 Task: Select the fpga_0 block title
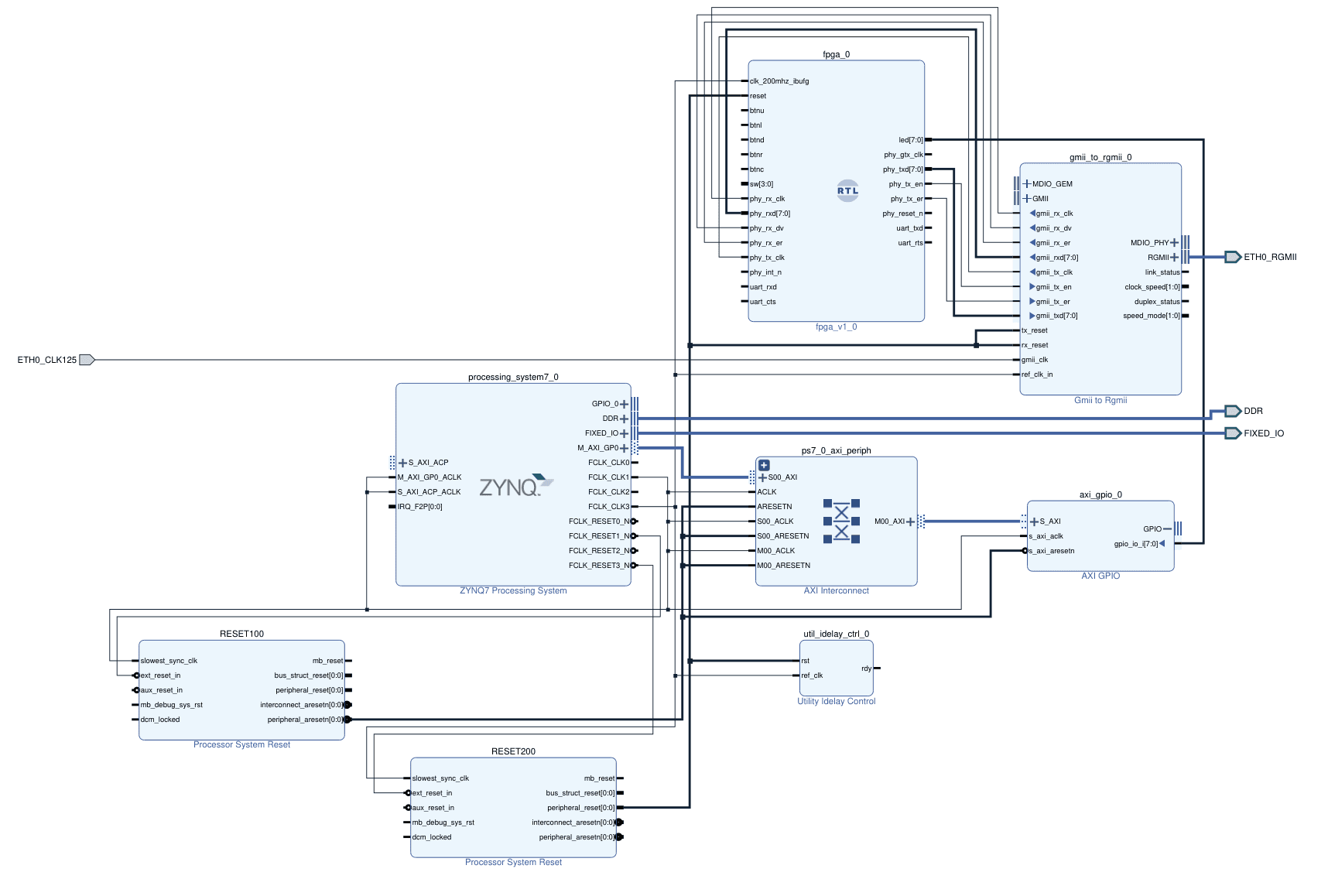click(x=836, y=54)
